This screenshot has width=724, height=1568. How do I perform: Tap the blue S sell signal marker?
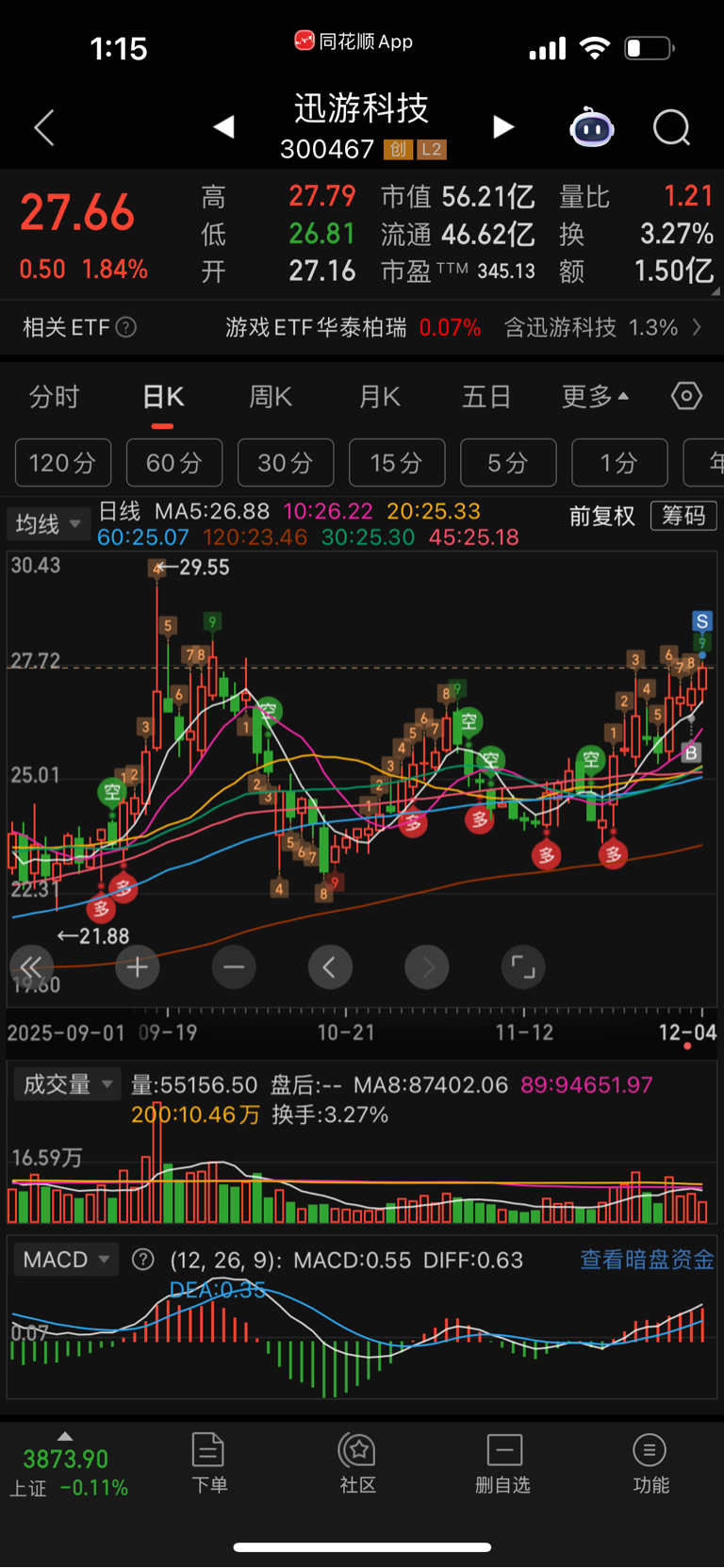click(x=701, y=621)
